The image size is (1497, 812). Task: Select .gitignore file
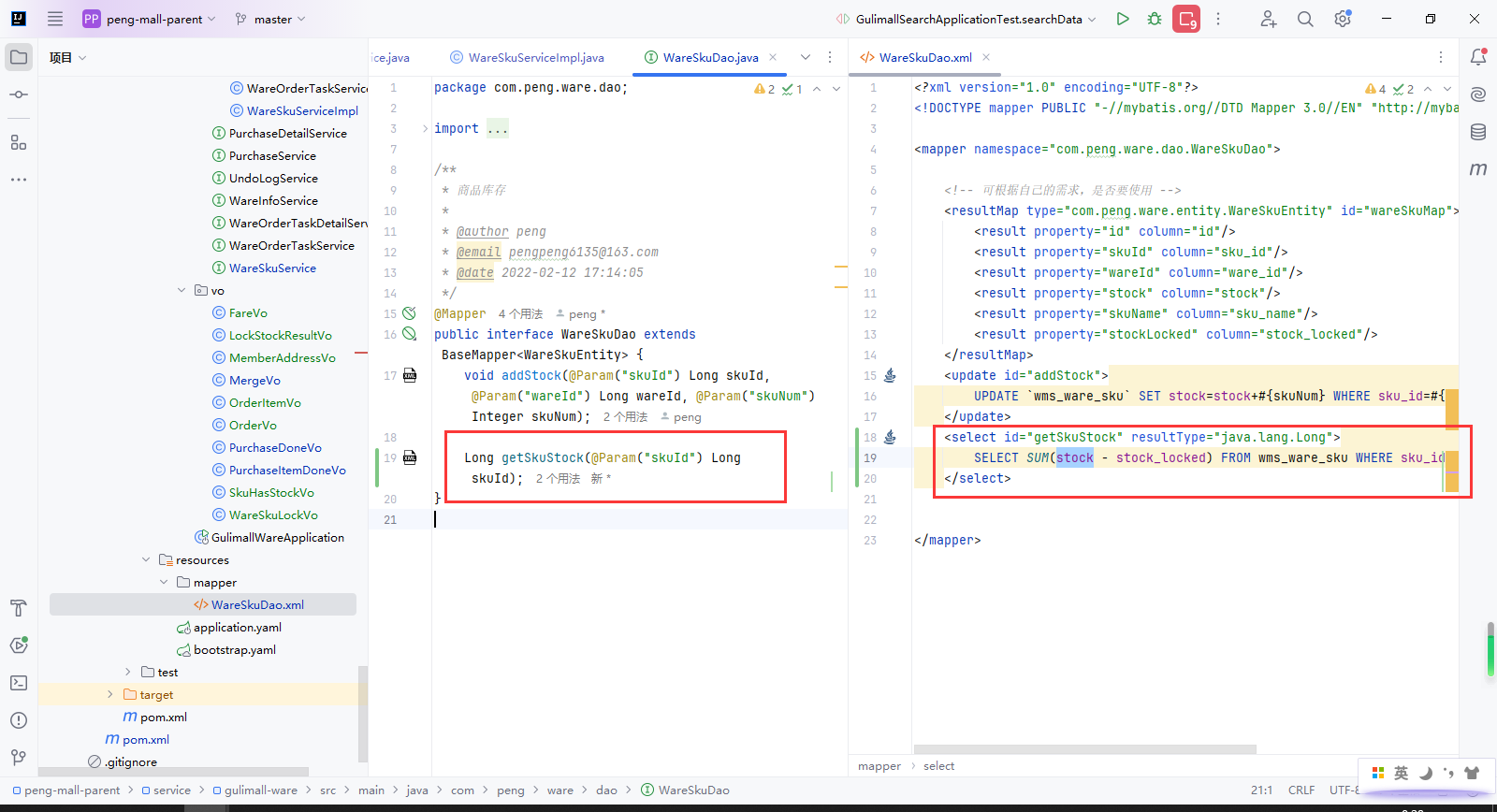tap(131, 761)
